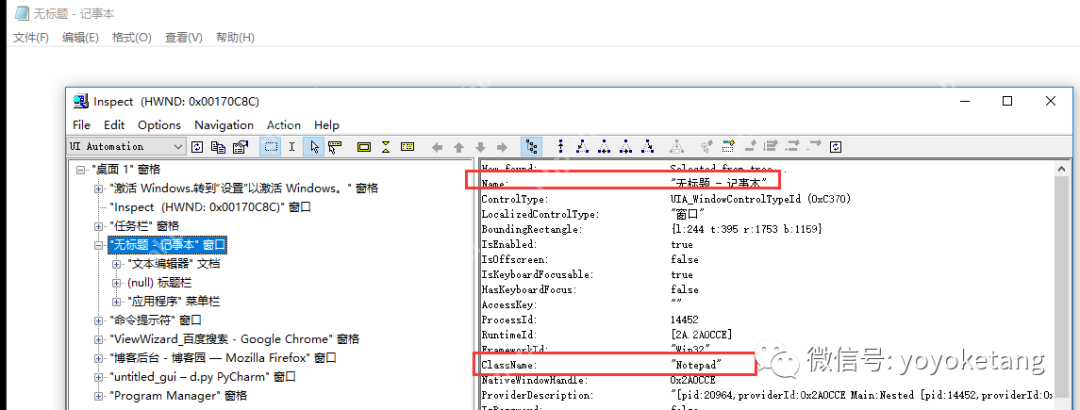Toggle Watch Caret I-beam button
The height and width of the screenshot is (410, 1080).
pos(292,147)
